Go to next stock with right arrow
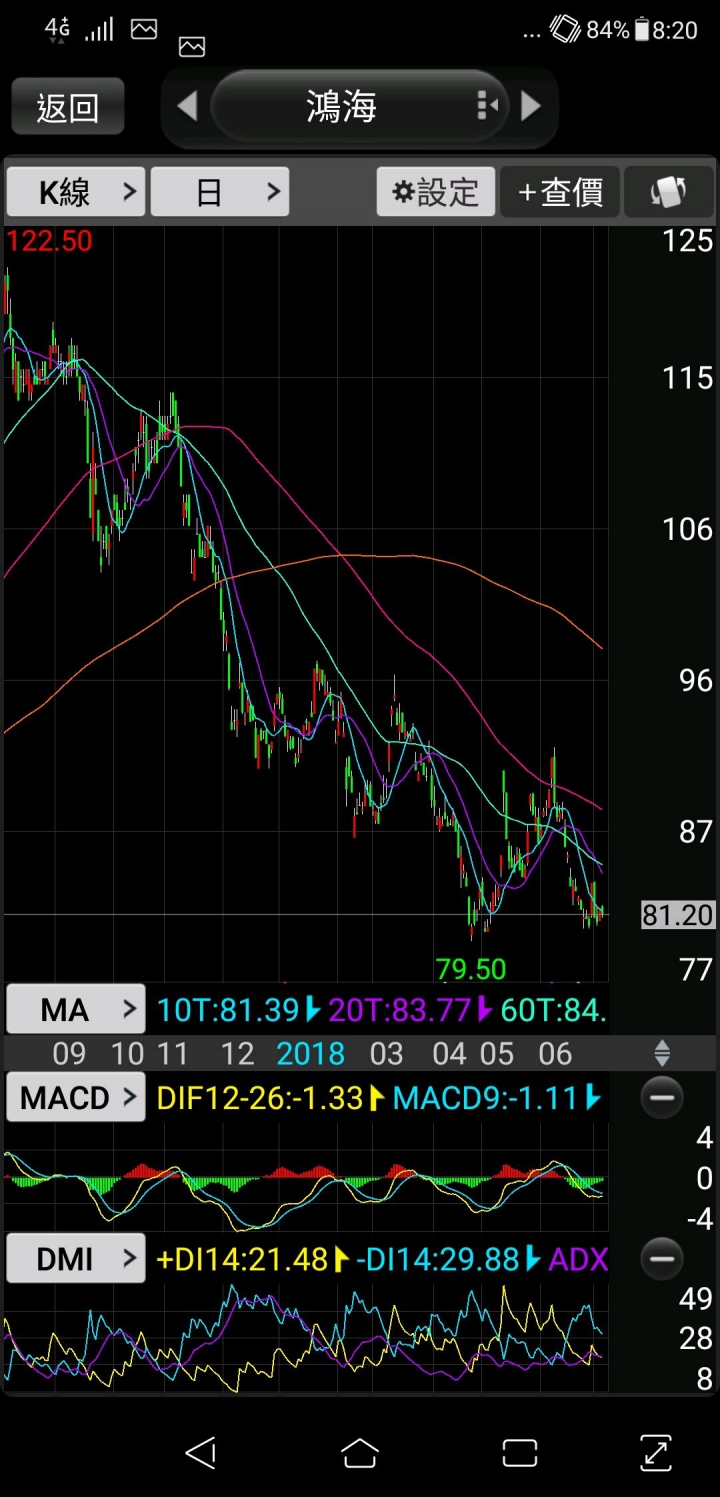The height and width of the screenshot is (1497, 720). coord(531,106)
